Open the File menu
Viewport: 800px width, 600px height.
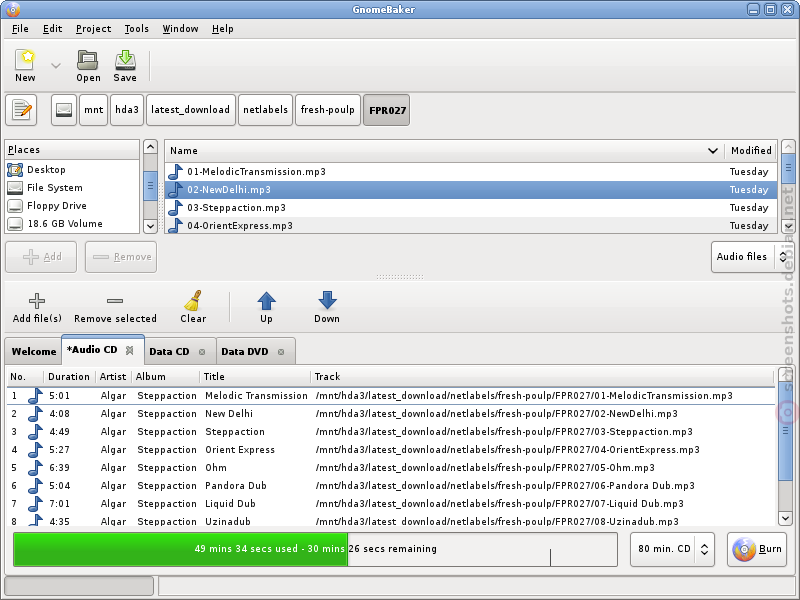click(20, 29)
